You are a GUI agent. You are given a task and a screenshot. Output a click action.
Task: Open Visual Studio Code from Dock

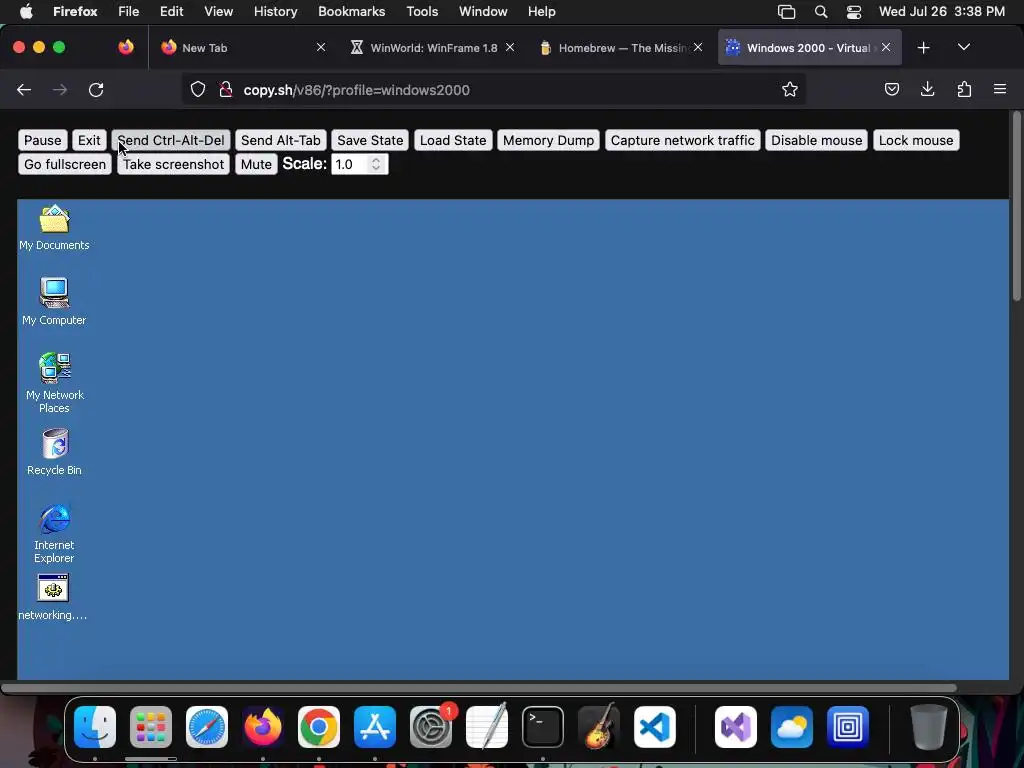[654, 727]
